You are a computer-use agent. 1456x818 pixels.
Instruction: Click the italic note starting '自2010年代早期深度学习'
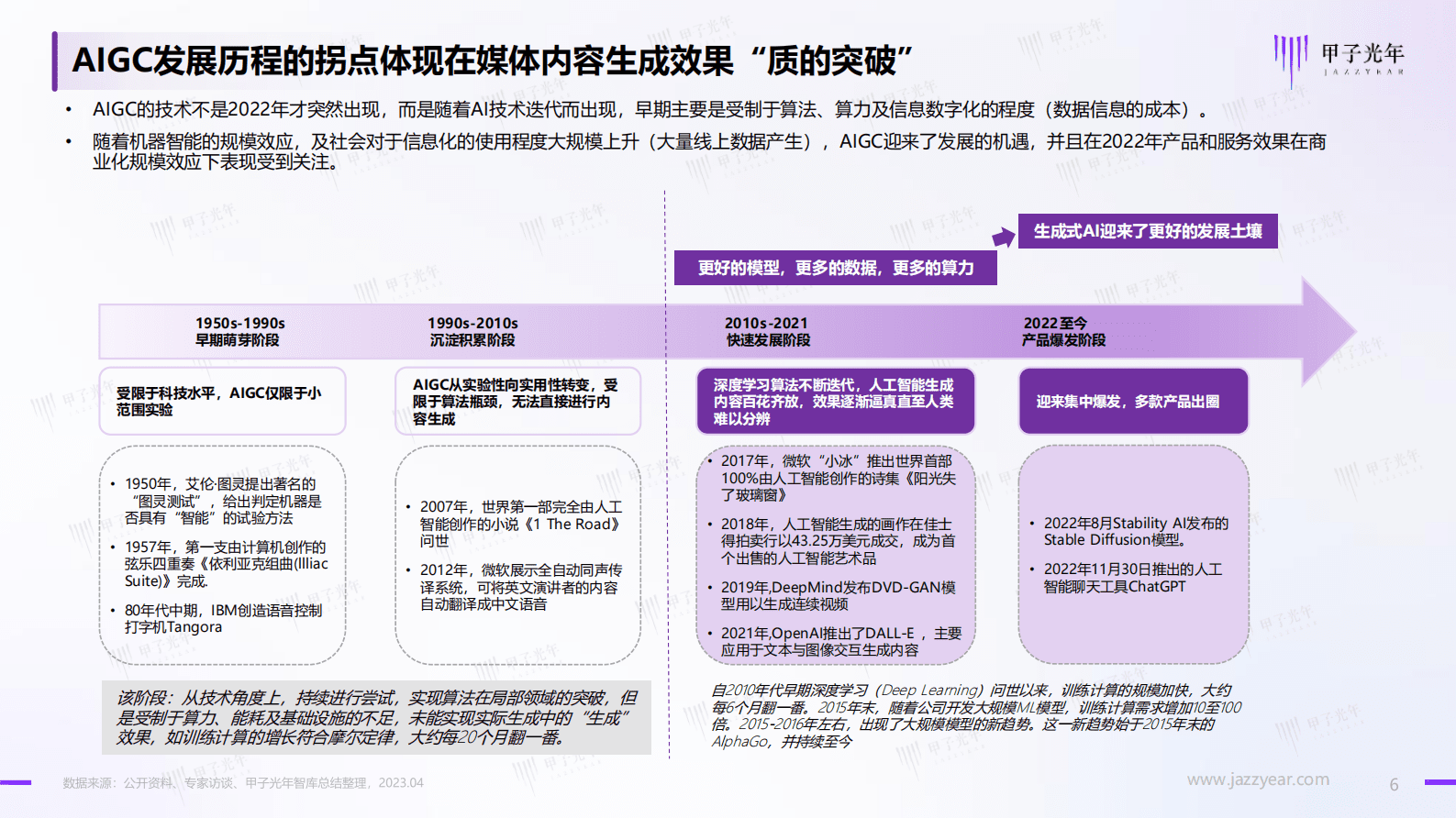976,716
